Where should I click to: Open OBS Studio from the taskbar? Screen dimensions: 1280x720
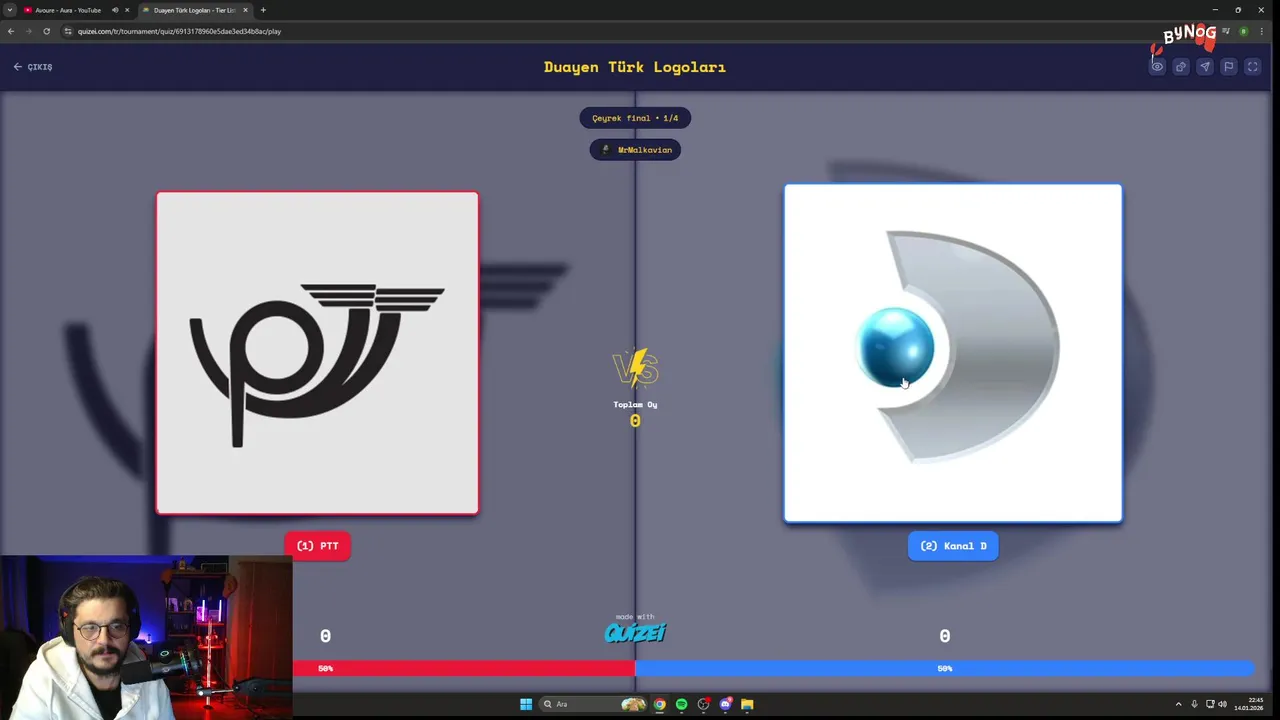pos(704,704)
